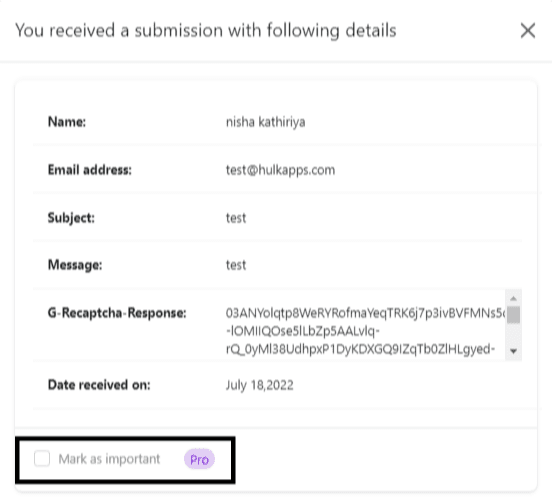Select the name value nisha kathiriya
The width and height of the screenshot is (552, 503).
[x=265, y=122]
